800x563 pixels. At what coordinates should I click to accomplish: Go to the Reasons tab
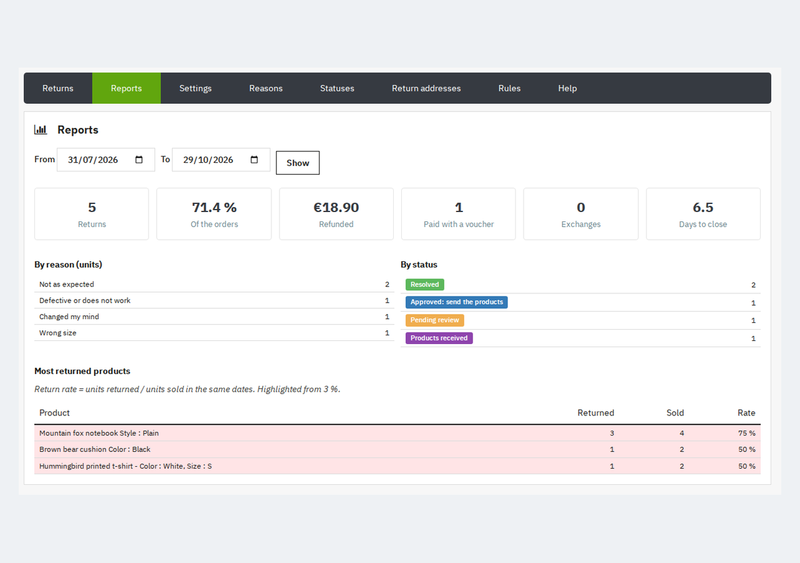pyautogui.click(x=266, y=88)
